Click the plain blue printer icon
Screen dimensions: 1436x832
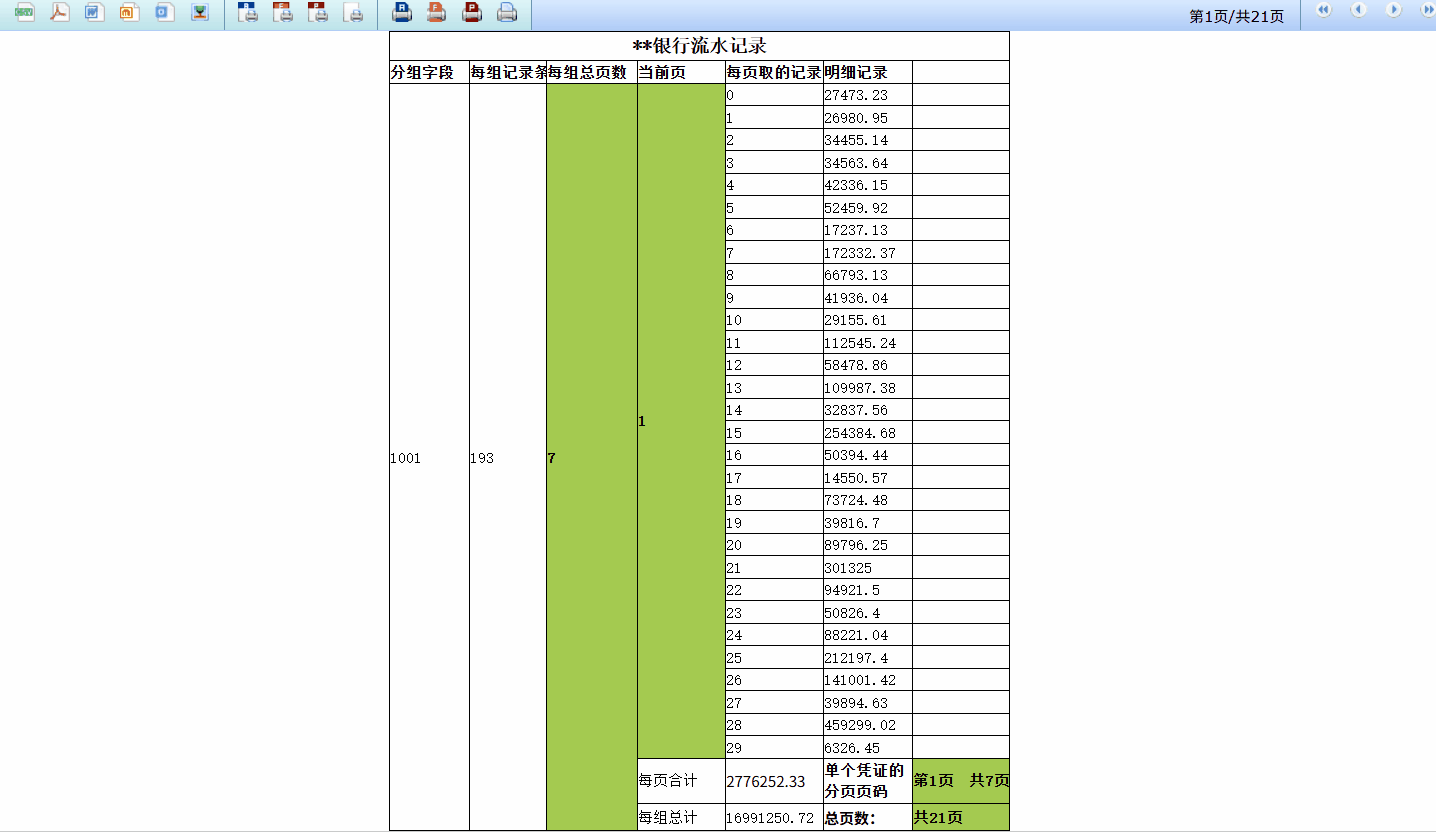pos(507,13)
